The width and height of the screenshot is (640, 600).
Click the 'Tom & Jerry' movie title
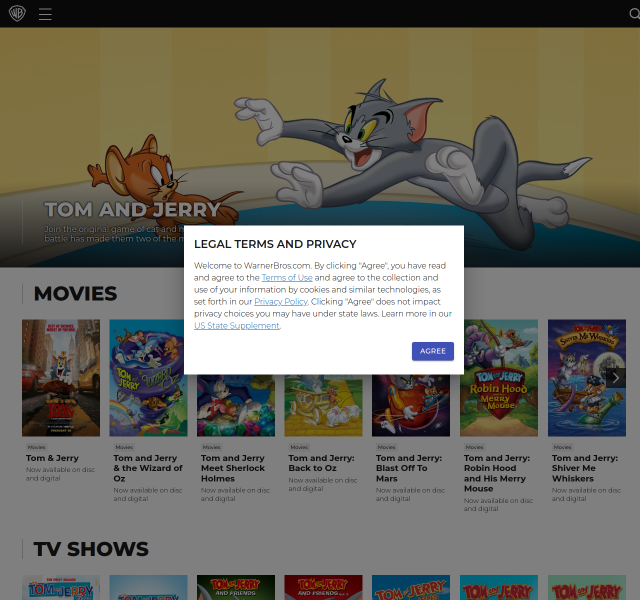pos(52,458)
